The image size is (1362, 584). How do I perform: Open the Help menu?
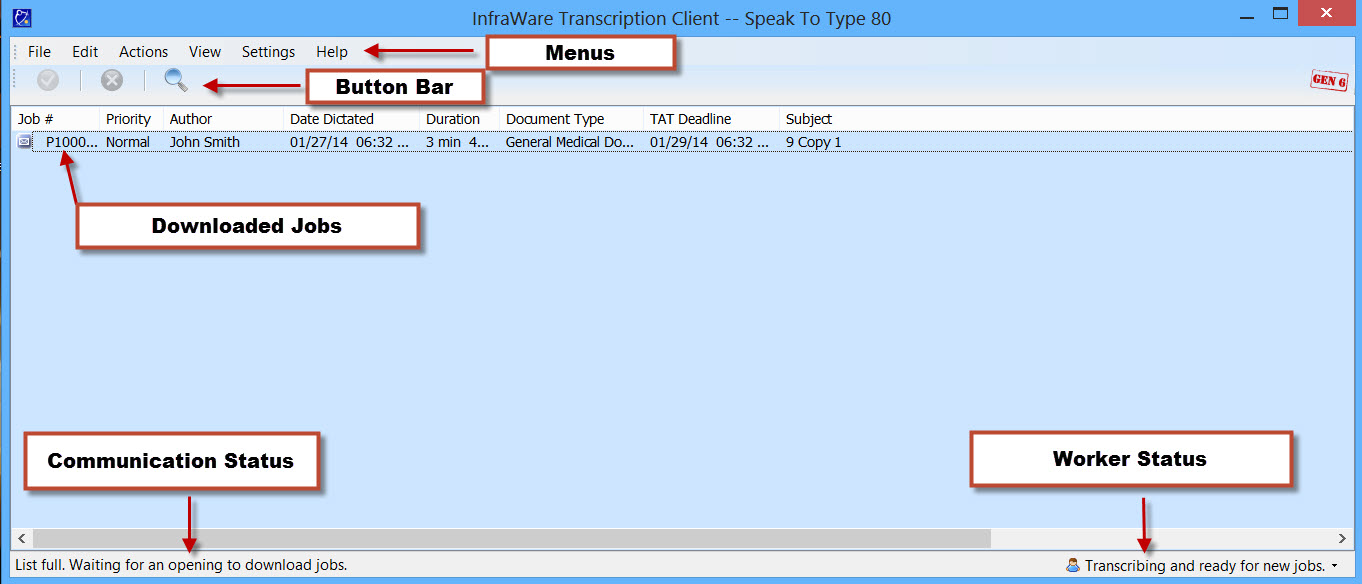tap(332, 52)
